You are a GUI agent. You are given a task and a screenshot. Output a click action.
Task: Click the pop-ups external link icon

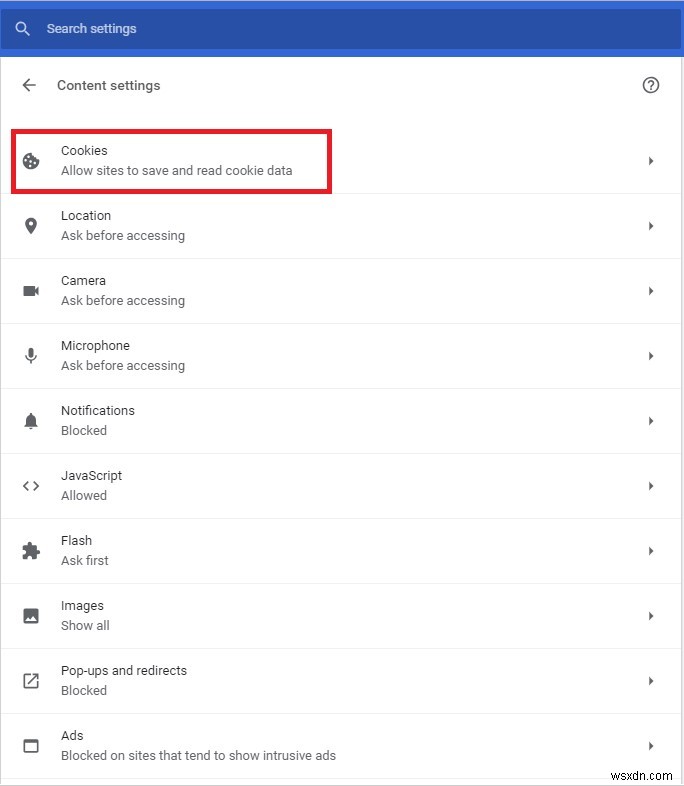31,681
